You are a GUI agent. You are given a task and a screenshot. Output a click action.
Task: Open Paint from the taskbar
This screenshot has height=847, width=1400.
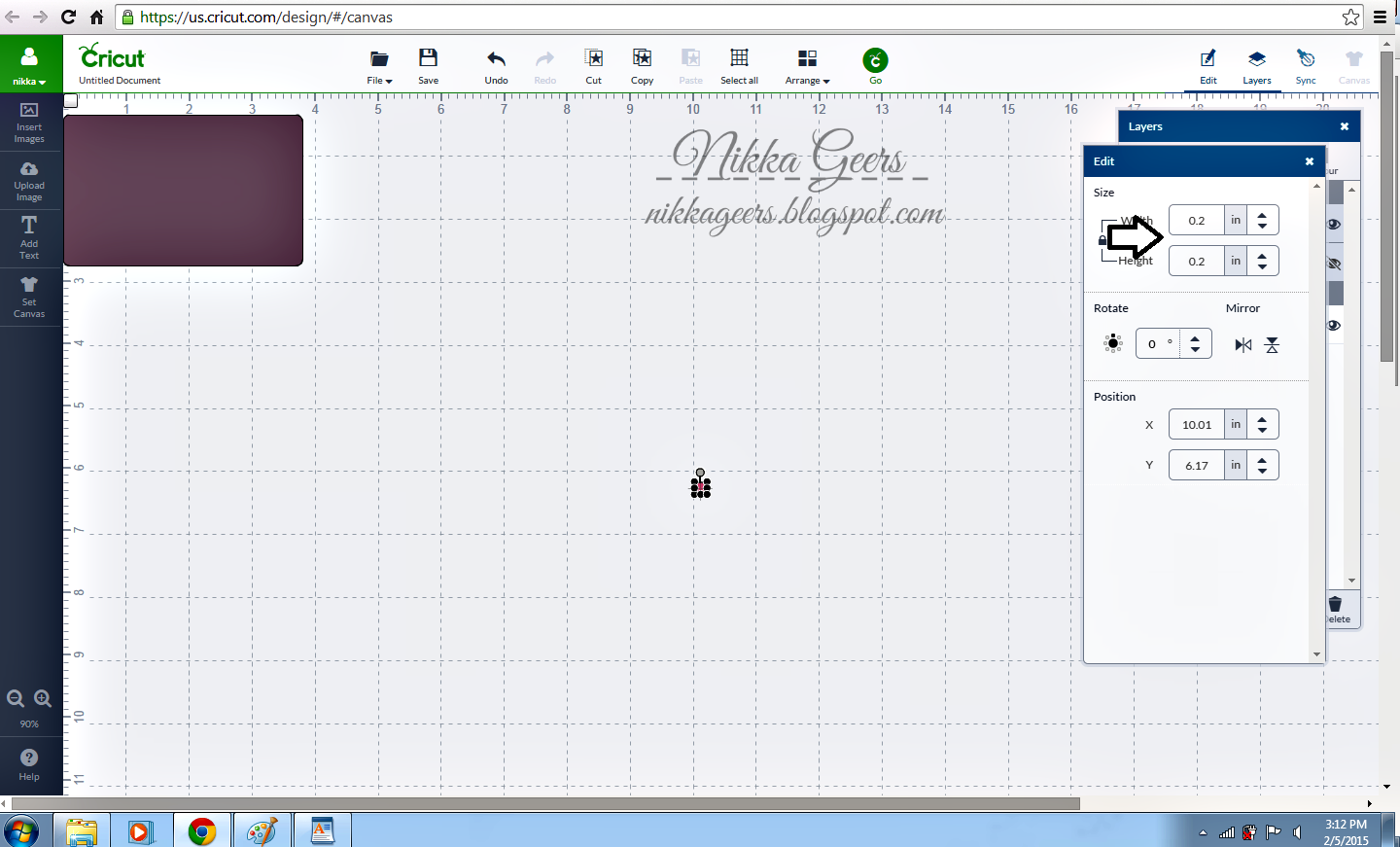(262, 831)
